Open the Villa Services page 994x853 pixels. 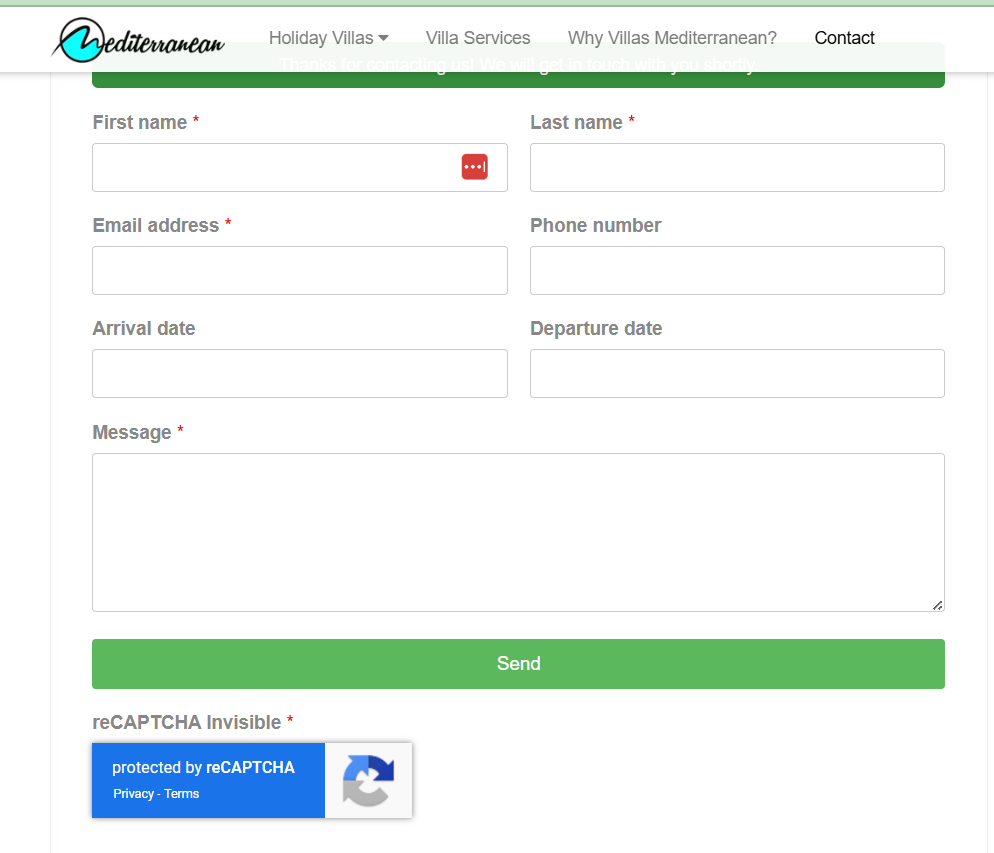click(x=478, y=38)
